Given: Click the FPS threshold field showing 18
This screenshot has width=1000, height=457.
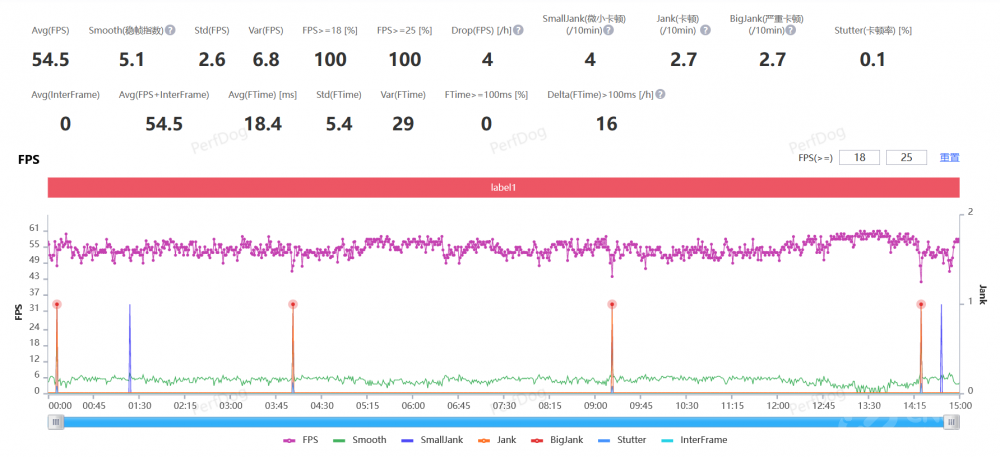Looking at the screenshot, I should [860, 157].
